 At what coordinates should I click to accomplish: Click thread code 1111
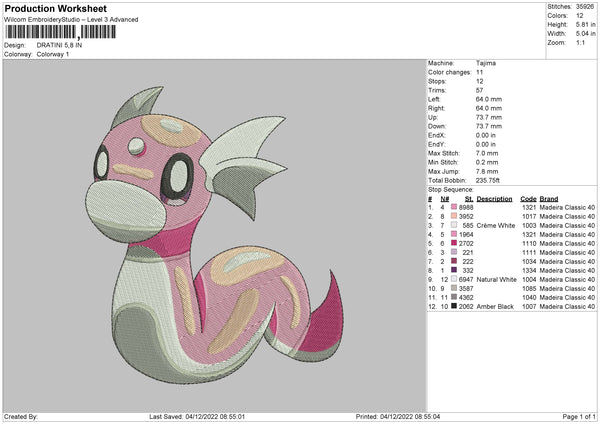tap(529, 253)
